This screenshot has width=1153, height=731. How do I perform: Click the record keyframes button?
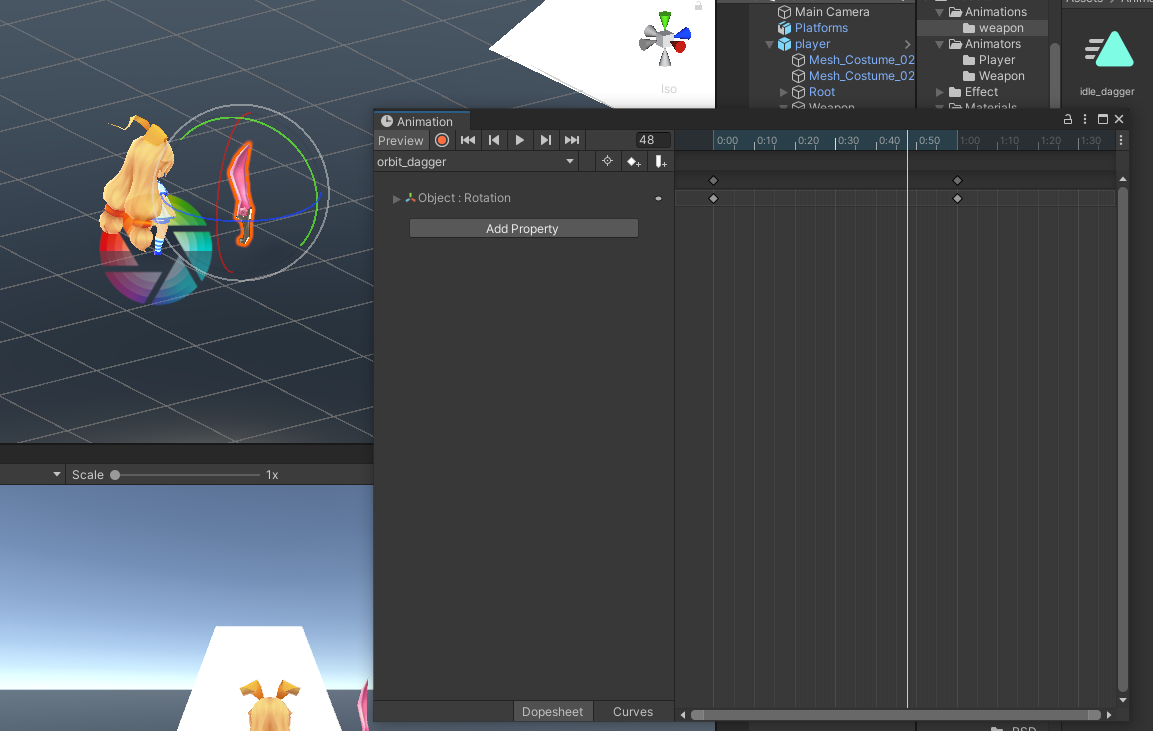(442, 141)
